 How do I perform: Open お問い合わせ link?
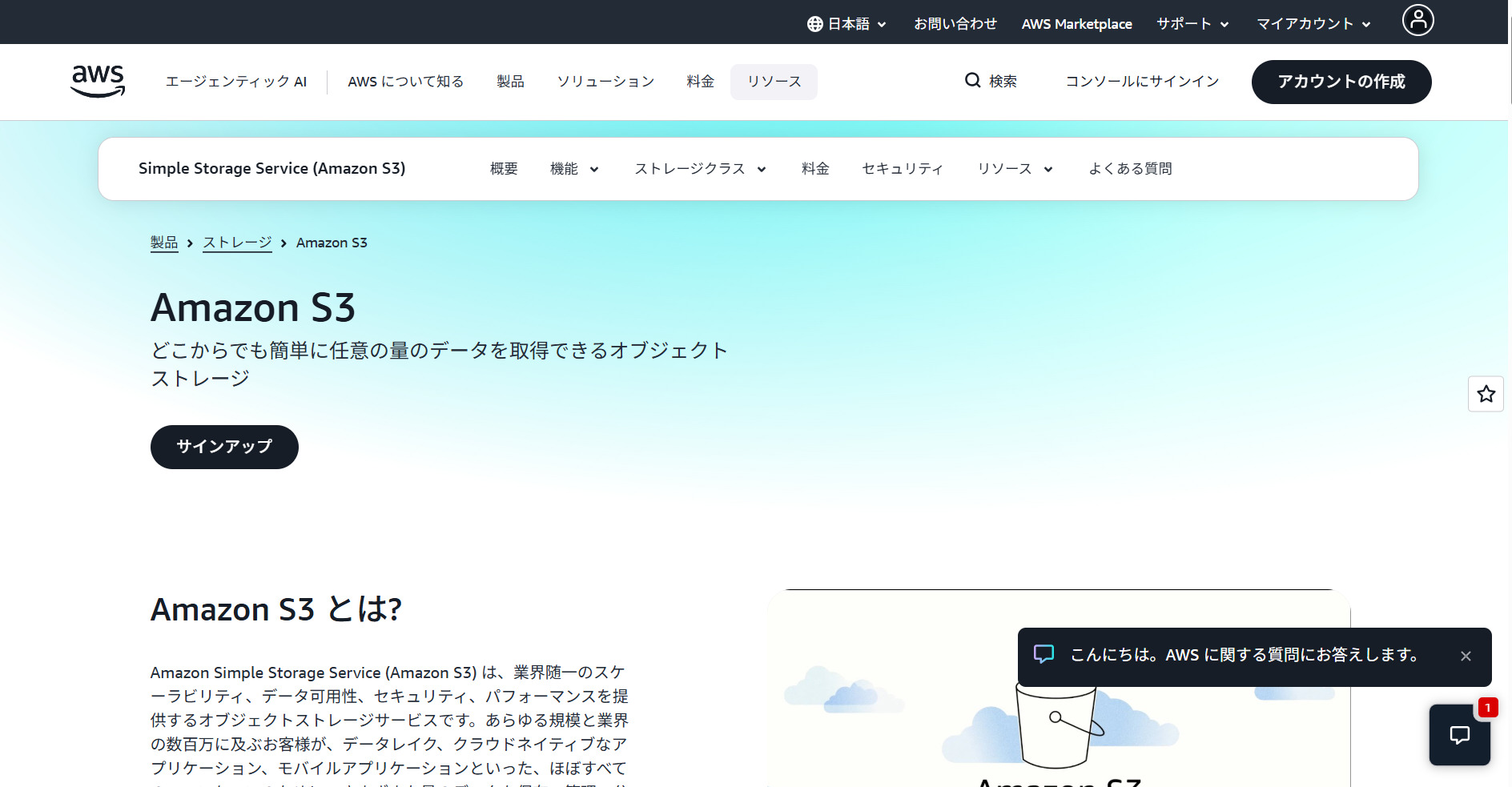coord(955,24)
